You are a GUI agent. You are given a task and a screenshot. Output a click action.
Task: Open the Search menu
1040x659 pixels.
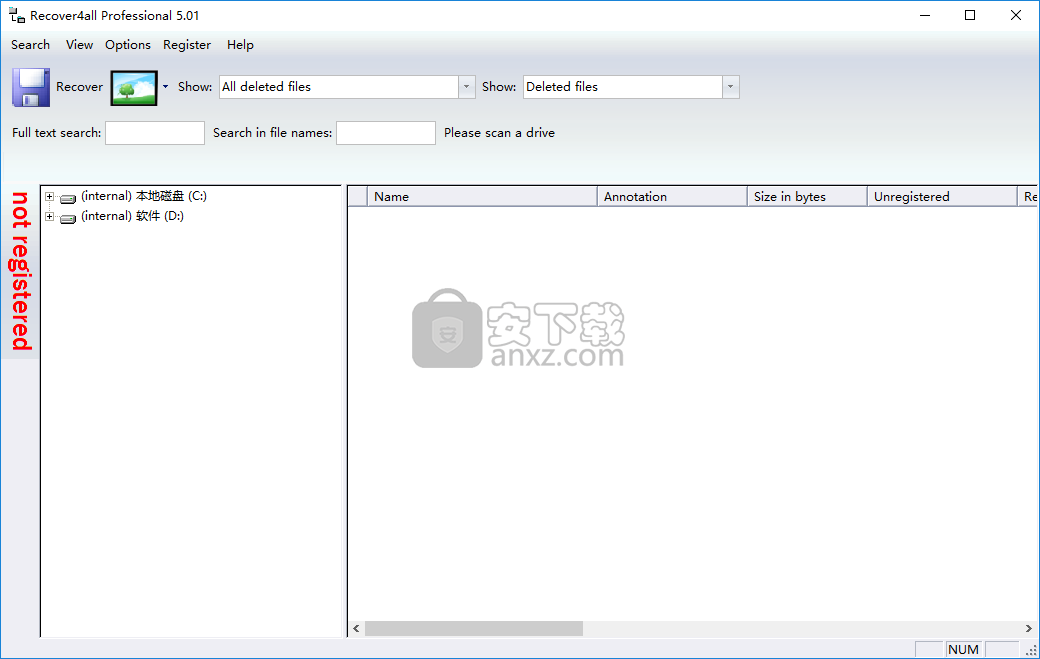pos(31,44)
